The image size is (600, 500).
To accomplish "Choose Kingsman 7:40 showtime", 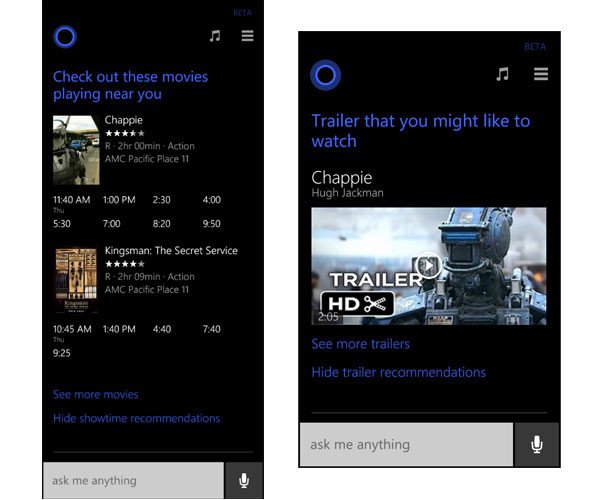I will click(212, 329).
